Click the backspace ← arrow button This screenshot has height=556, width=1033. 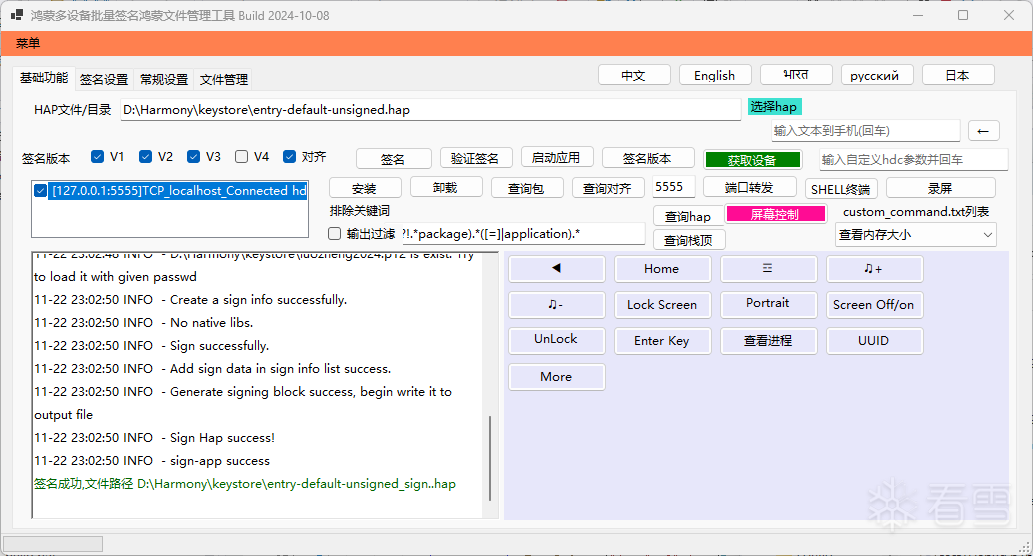click(984, 131)
